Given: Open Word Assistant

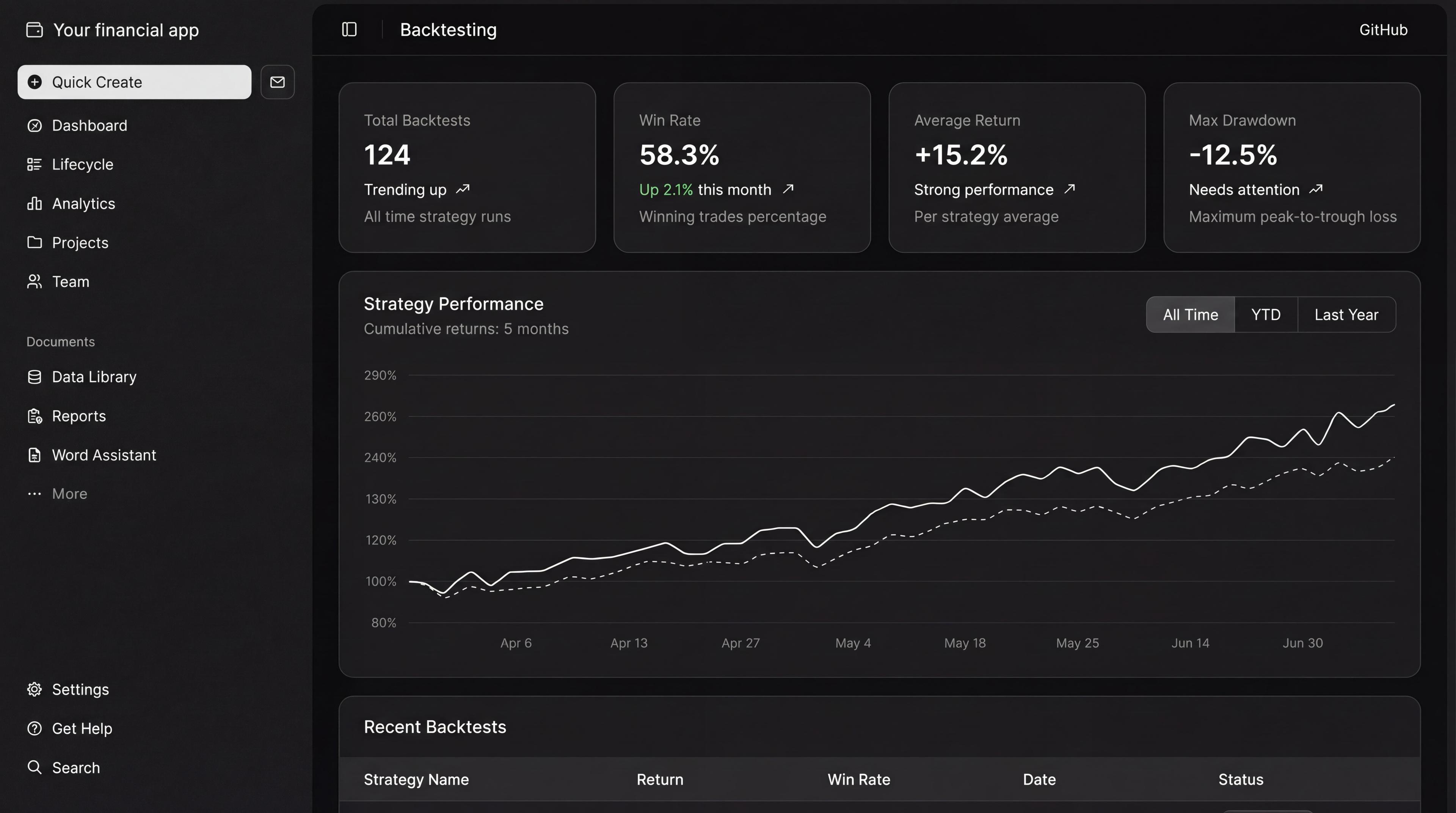Looking at the screenshot, I should tap(104, 454).
